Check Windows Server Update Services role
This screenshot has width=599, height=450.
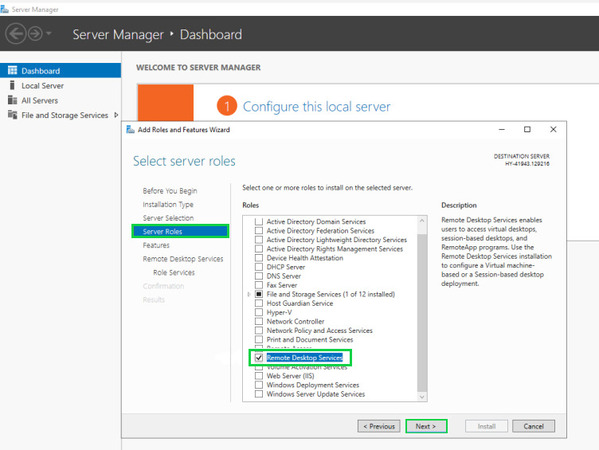pos(259,394)
